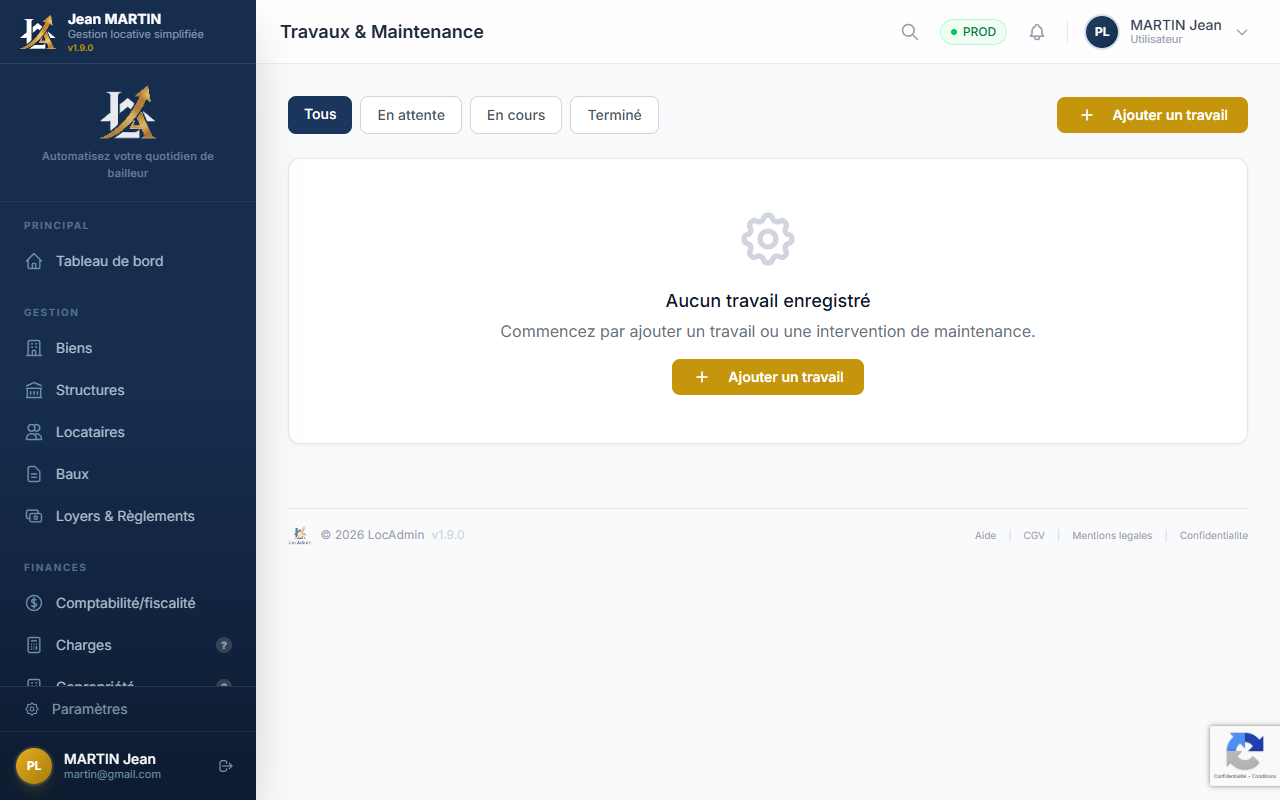Open the Paramètres settings gear
The height and width of the screenshot is (800, 1280).
34,709
